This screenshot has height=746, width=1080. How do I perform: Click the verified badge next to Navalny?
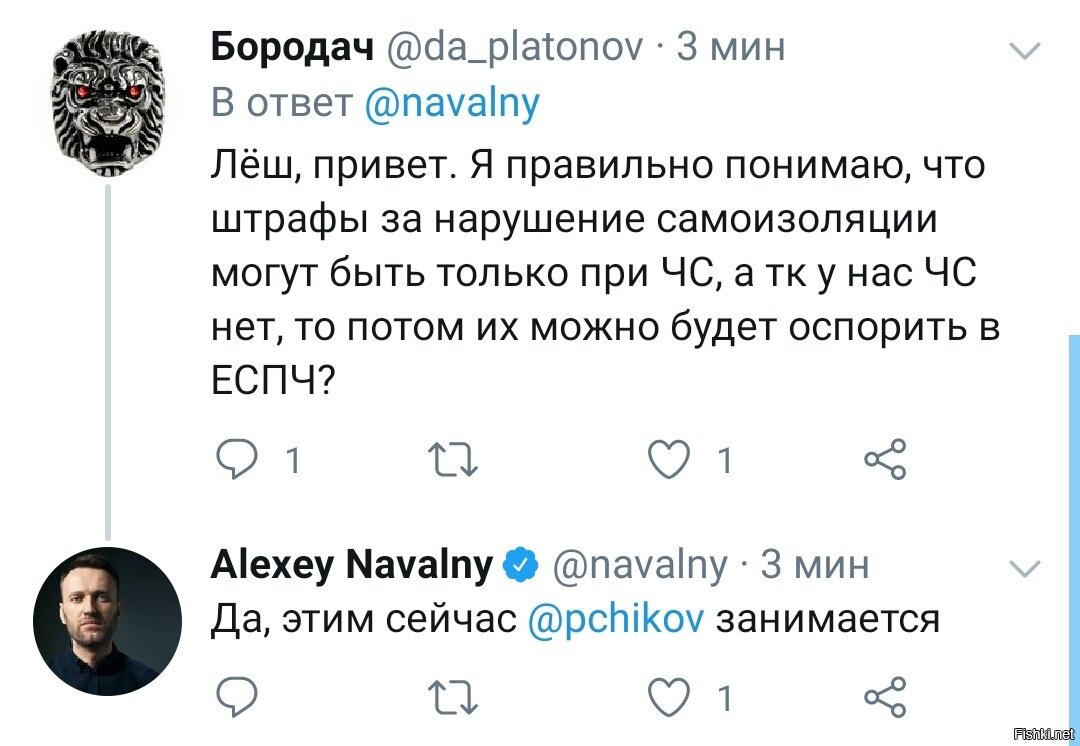(521, 565)
